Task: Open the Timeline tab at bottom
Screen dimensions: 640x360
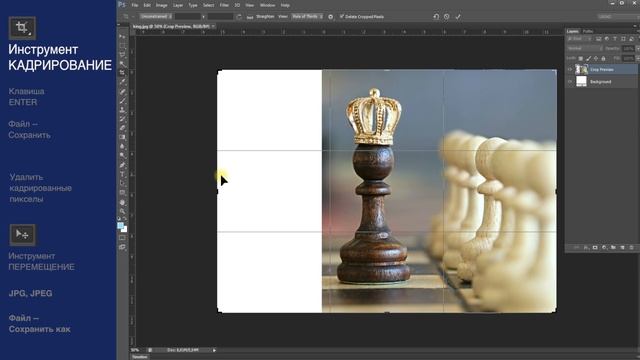Action: 140,357
